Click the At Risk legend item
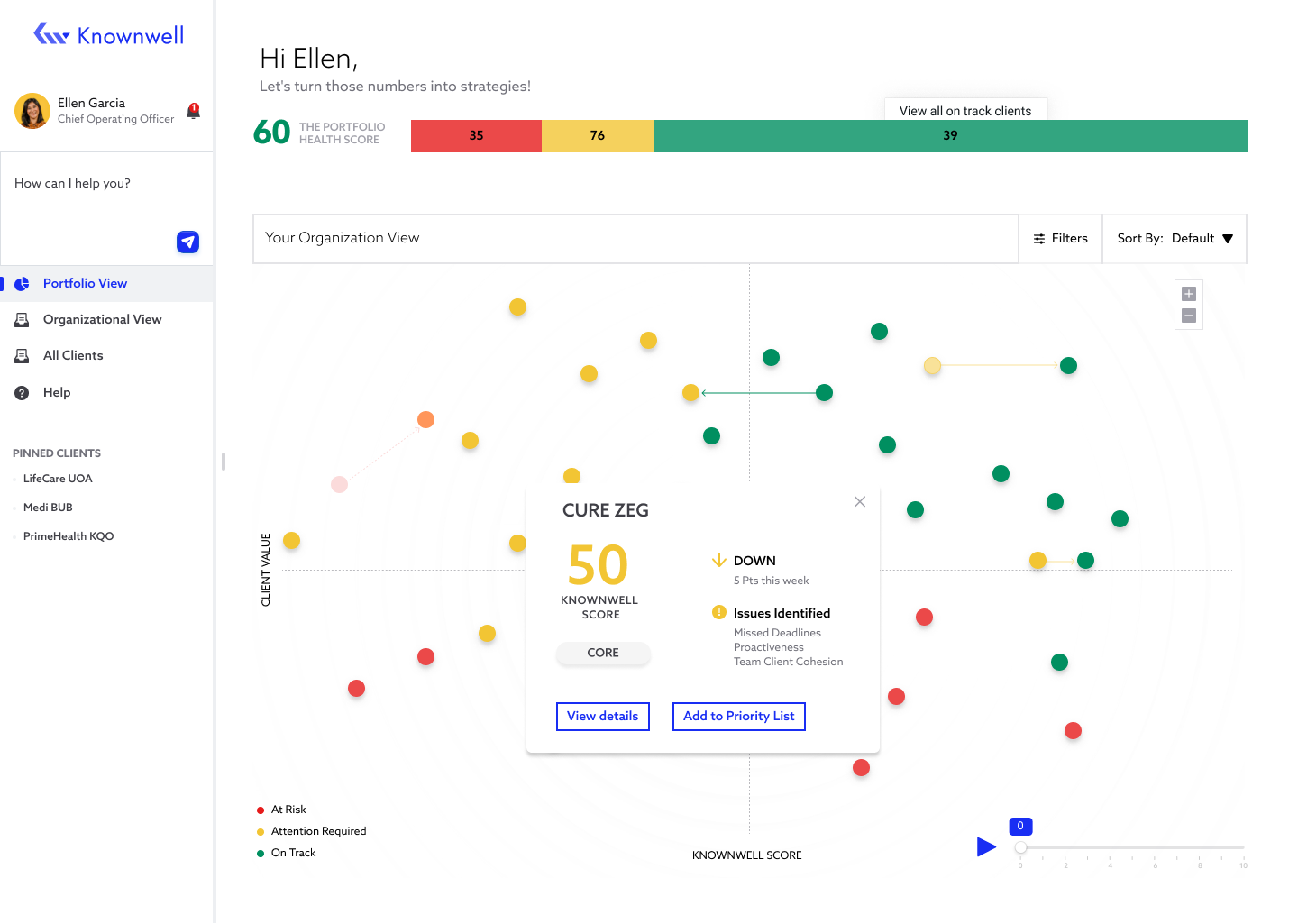This screenshot has width=1298, height=924. coord(282,810)
